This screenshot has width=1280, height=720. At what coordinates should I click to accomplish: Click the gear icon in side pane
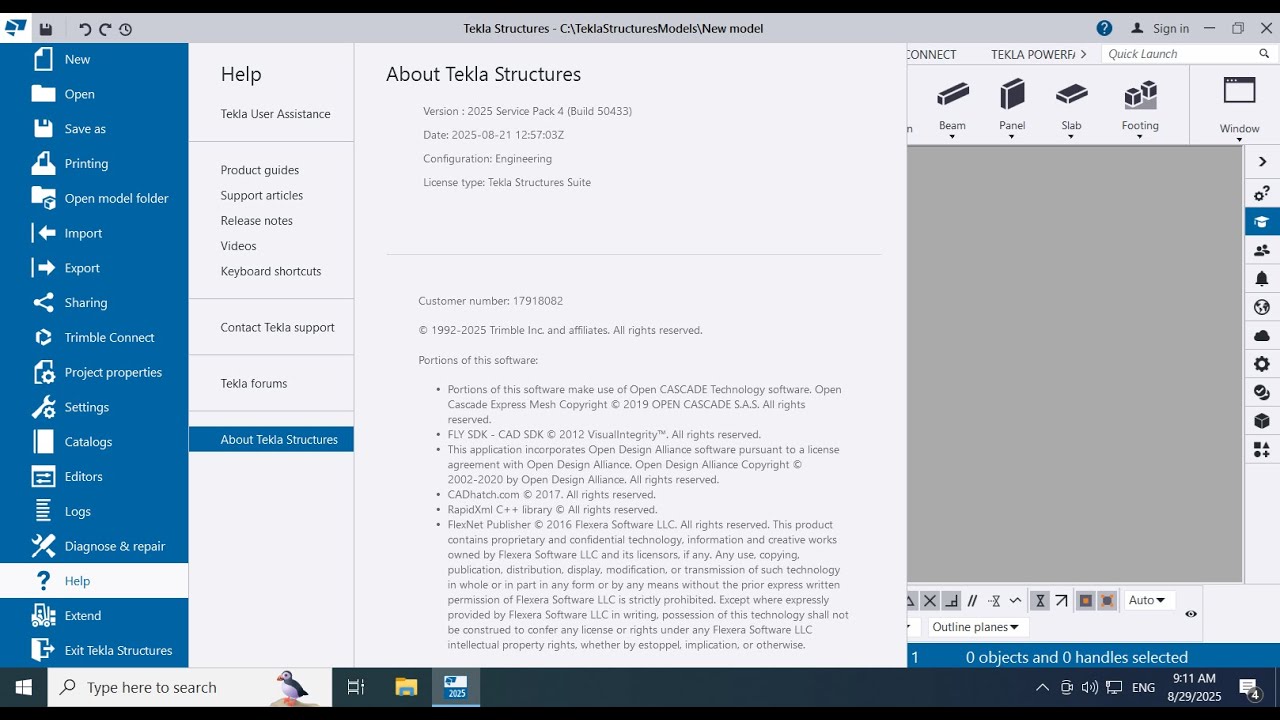click(1262, 364)
